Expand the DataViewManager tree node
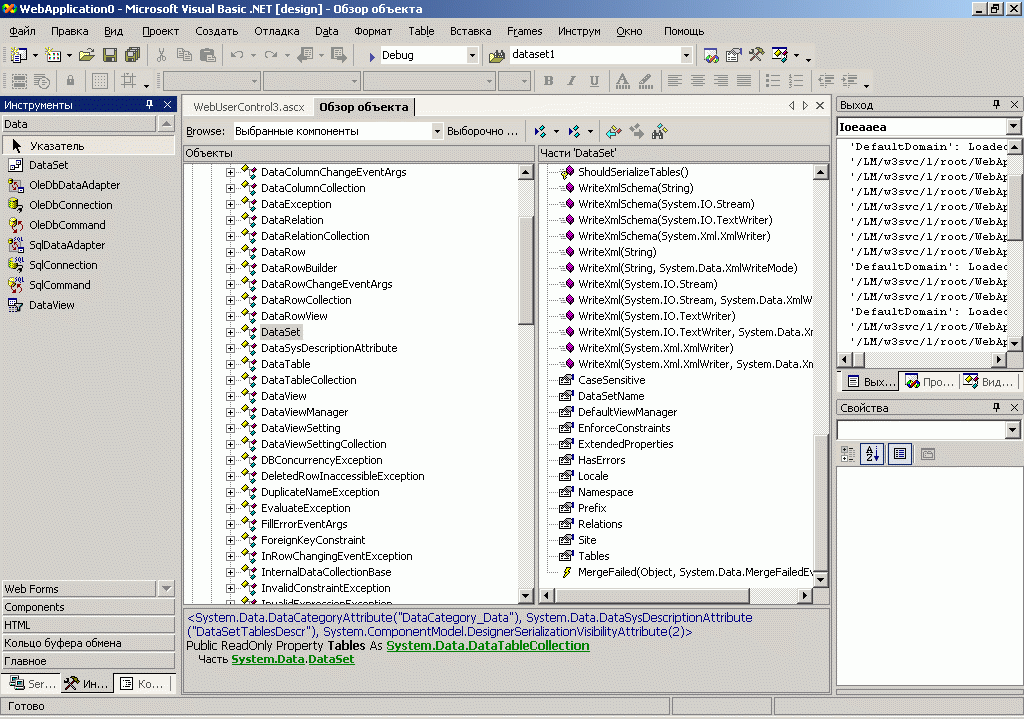This screenshot has width=1024, height=719. pyautogui.click(x=231, y=412)
